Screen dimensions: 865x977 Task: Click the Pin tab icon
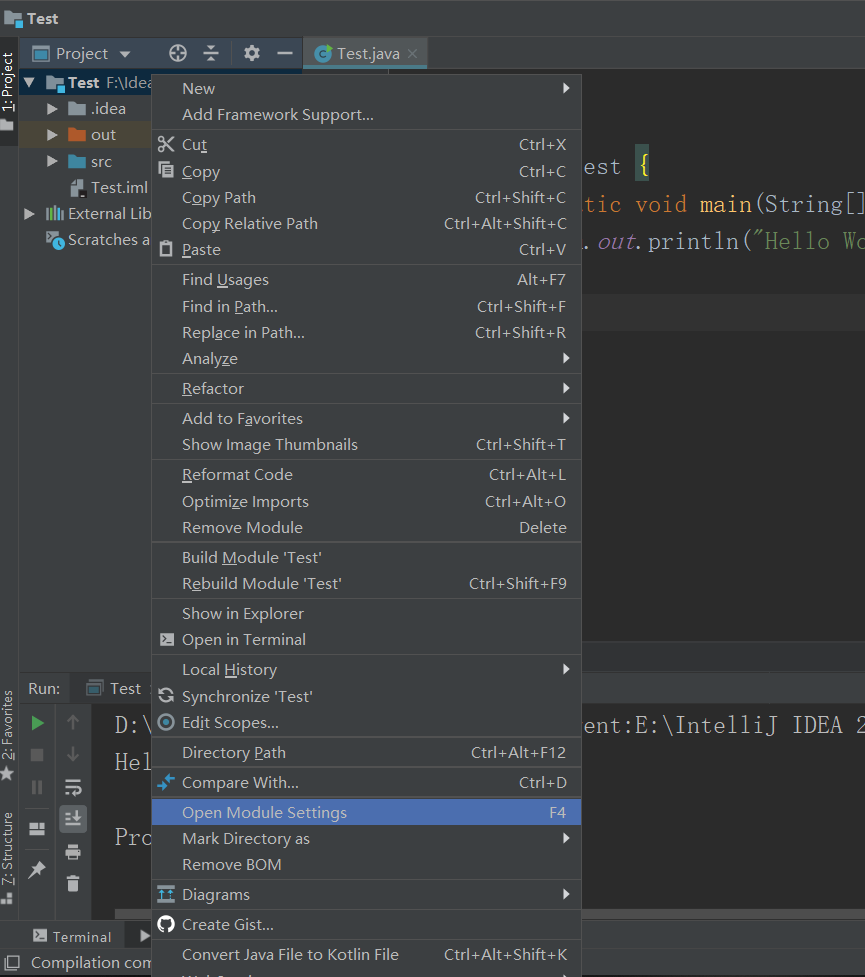[37, 868]
